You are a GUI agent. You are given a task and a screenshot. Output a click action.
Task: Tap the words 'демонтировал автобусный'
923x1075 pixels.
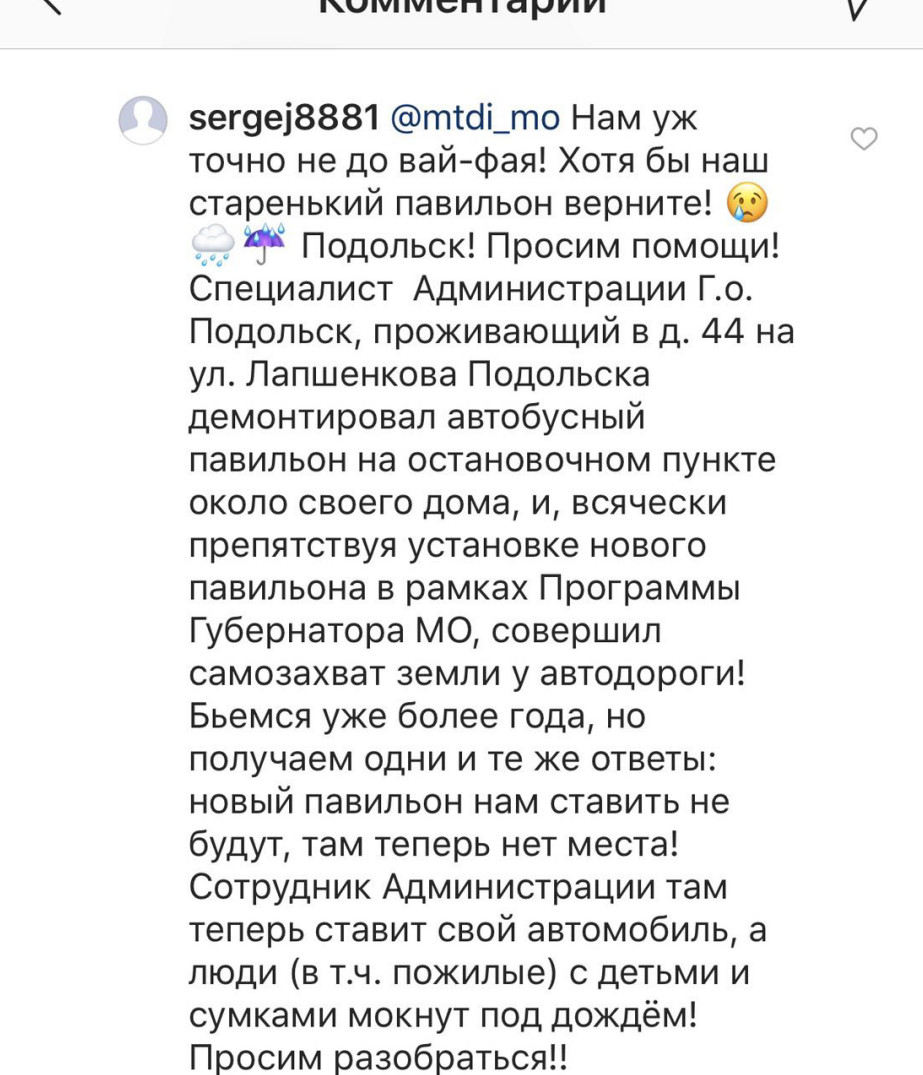[417, 415]
